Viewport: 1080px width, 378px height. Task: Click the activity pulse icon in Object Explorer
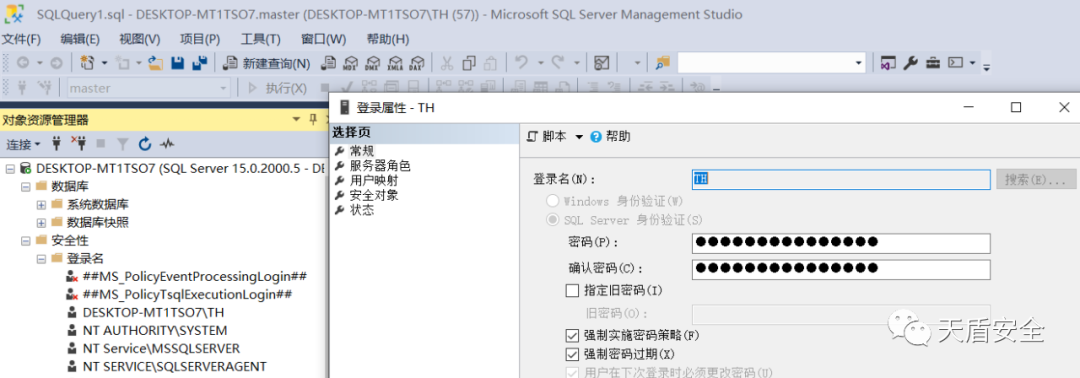pyautogui.click(x=167, y=144)
